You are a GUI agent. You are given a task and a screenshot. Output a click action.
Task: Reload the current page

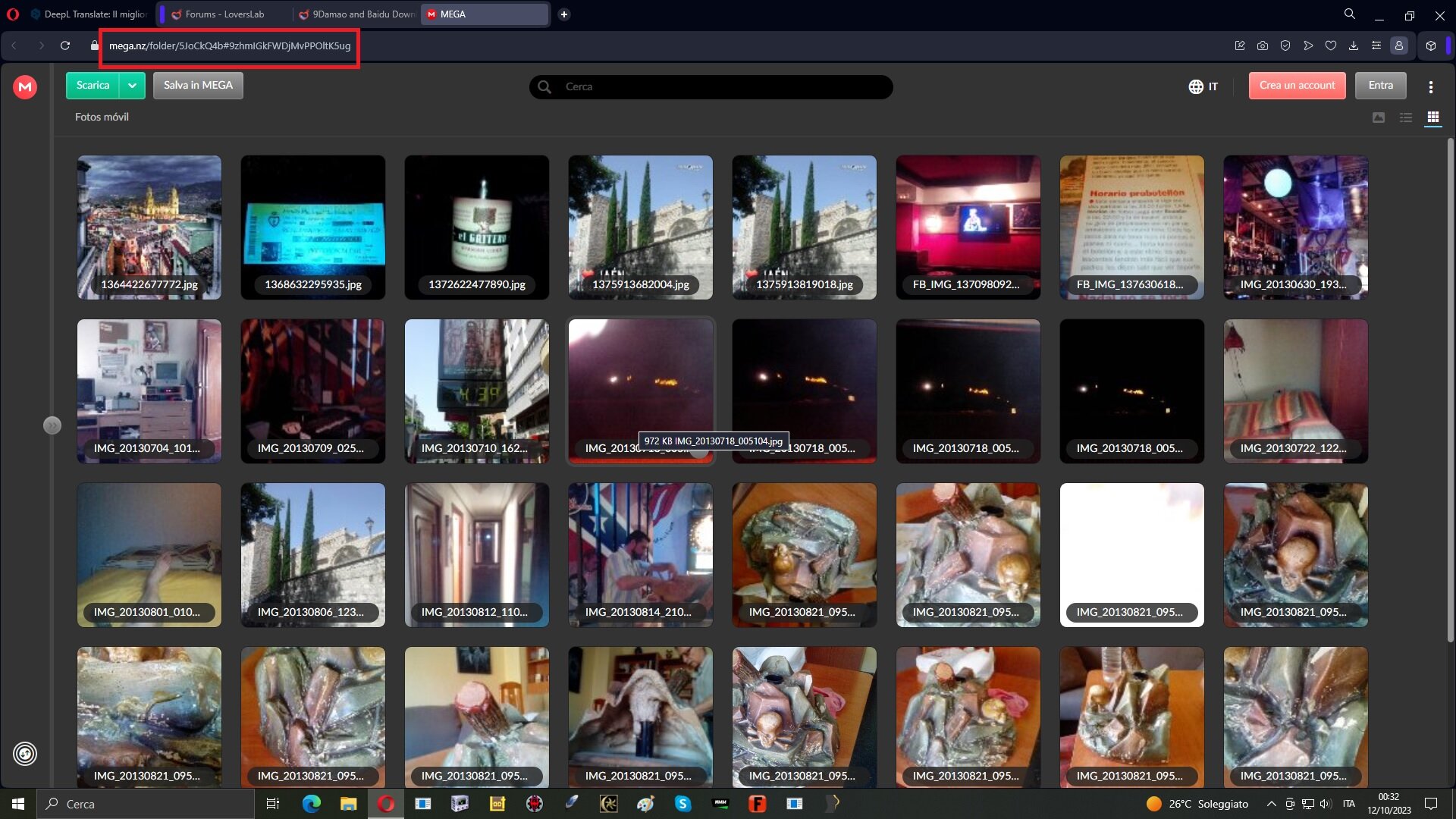pyautogui.click(x=65, y=45)
